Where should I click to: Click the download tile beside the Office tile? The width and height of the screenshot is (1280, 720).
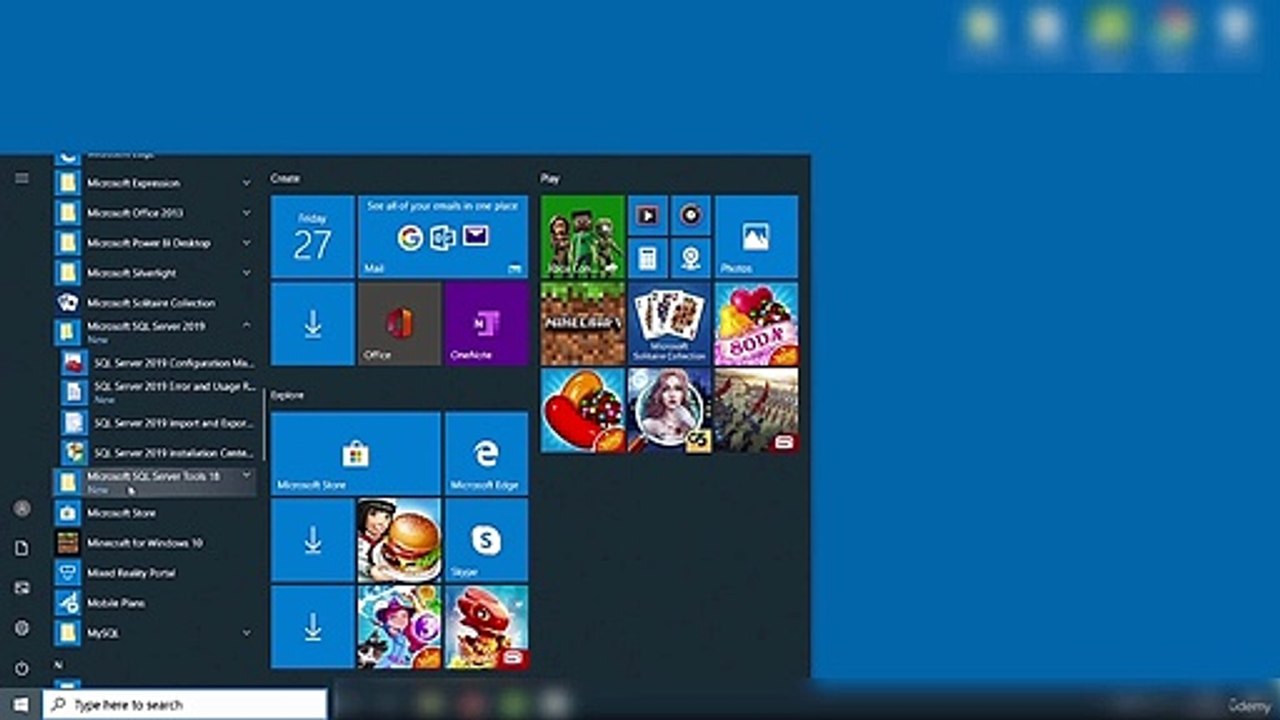pyautogui.click(x=312, y=323)
